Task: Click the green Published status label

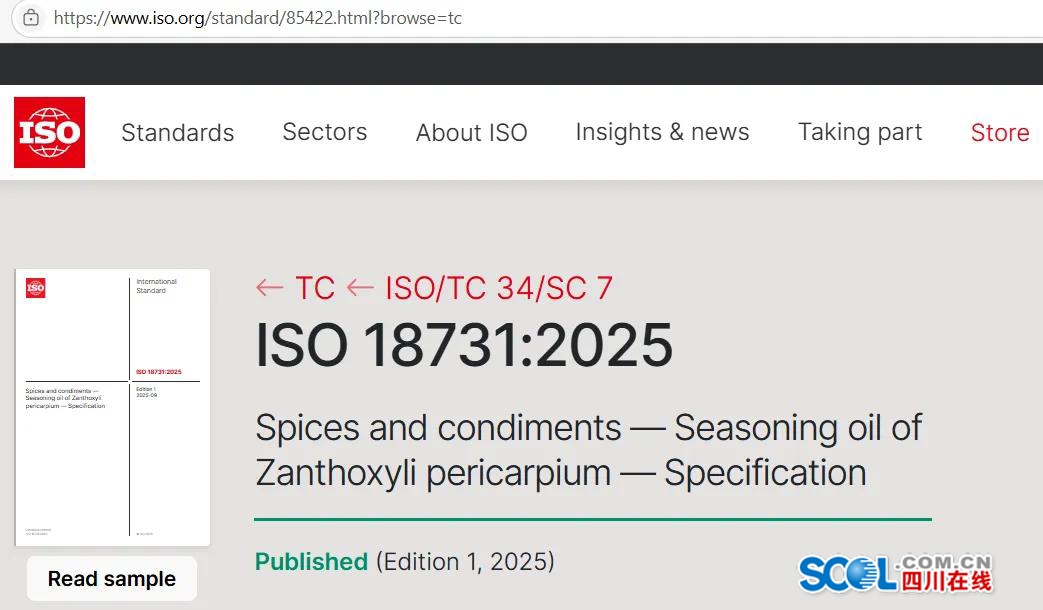Action: coord(311,562)
